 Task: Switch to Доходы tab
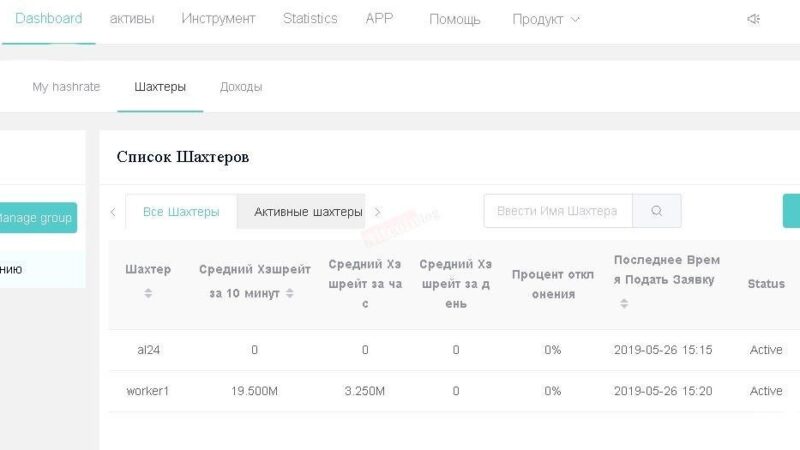(x=241, y=87)
